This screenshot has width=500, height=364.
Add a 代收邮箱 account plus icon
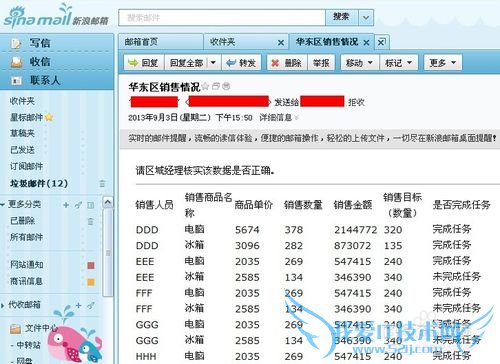(78, 305)
